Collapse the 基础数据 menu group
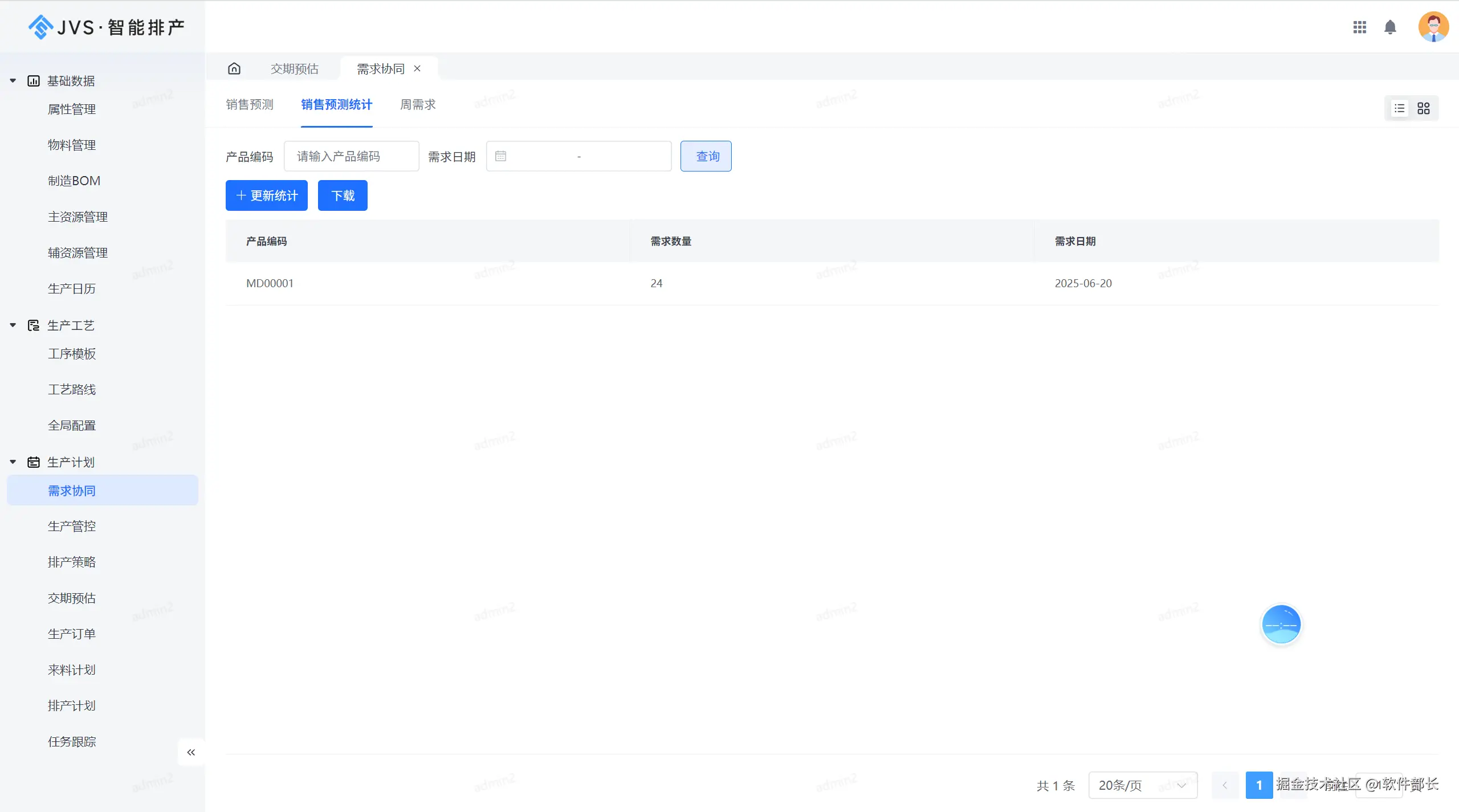 pos(13,81)
